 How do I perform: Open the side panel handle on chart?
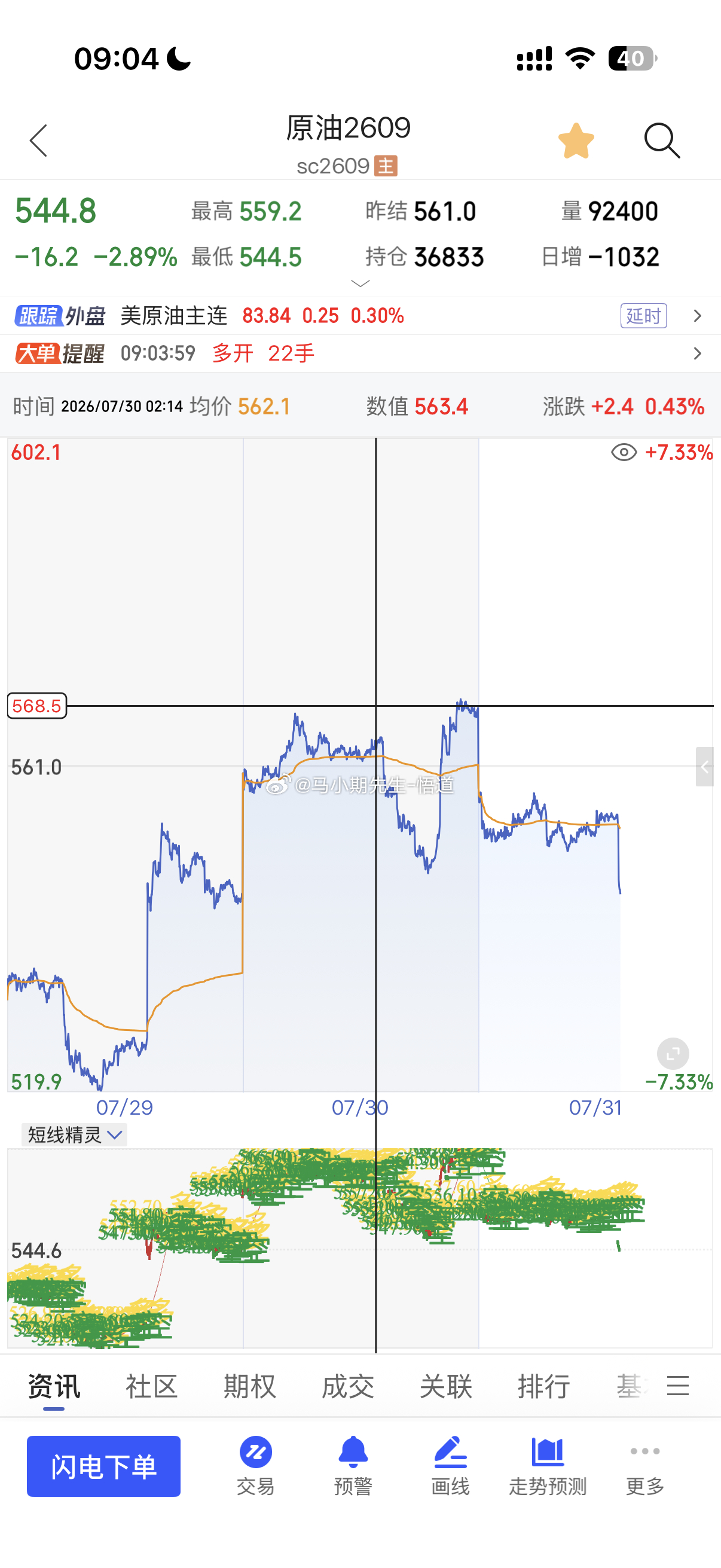click(705, 766)
